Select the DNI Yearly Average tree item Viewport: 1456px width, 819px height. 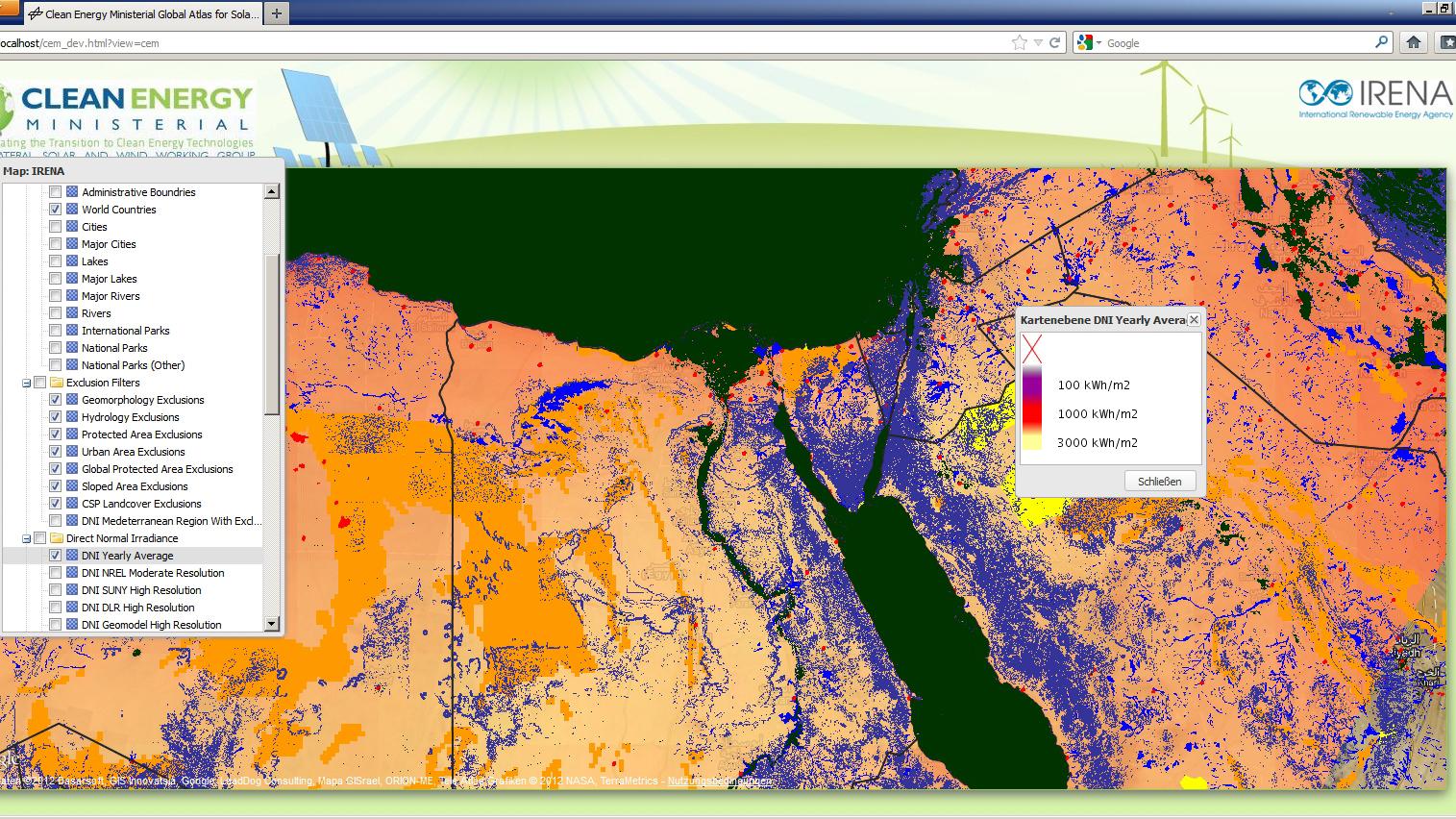point(127,556)
